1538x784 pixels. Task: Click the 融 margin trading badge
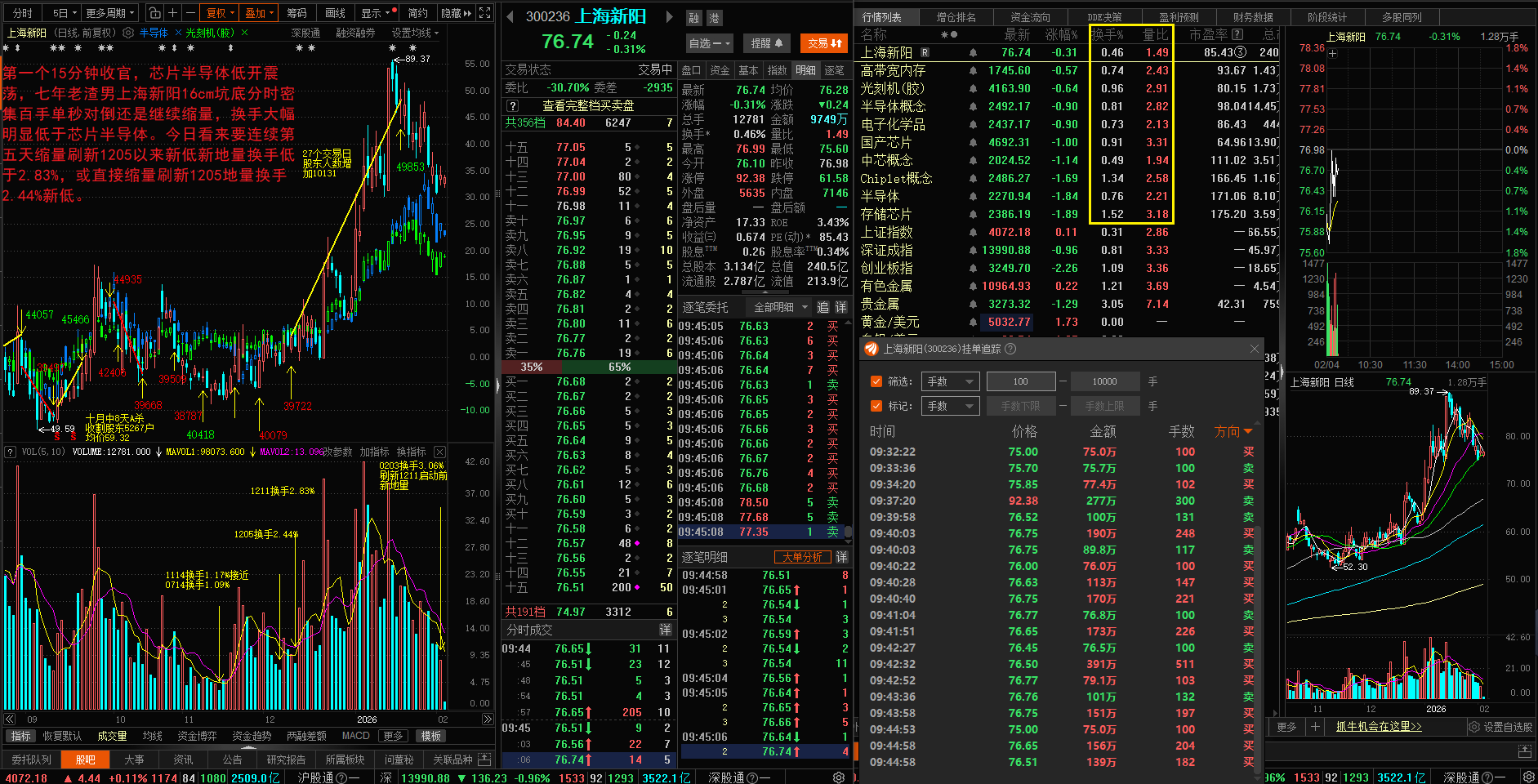(x=693, y=18)
